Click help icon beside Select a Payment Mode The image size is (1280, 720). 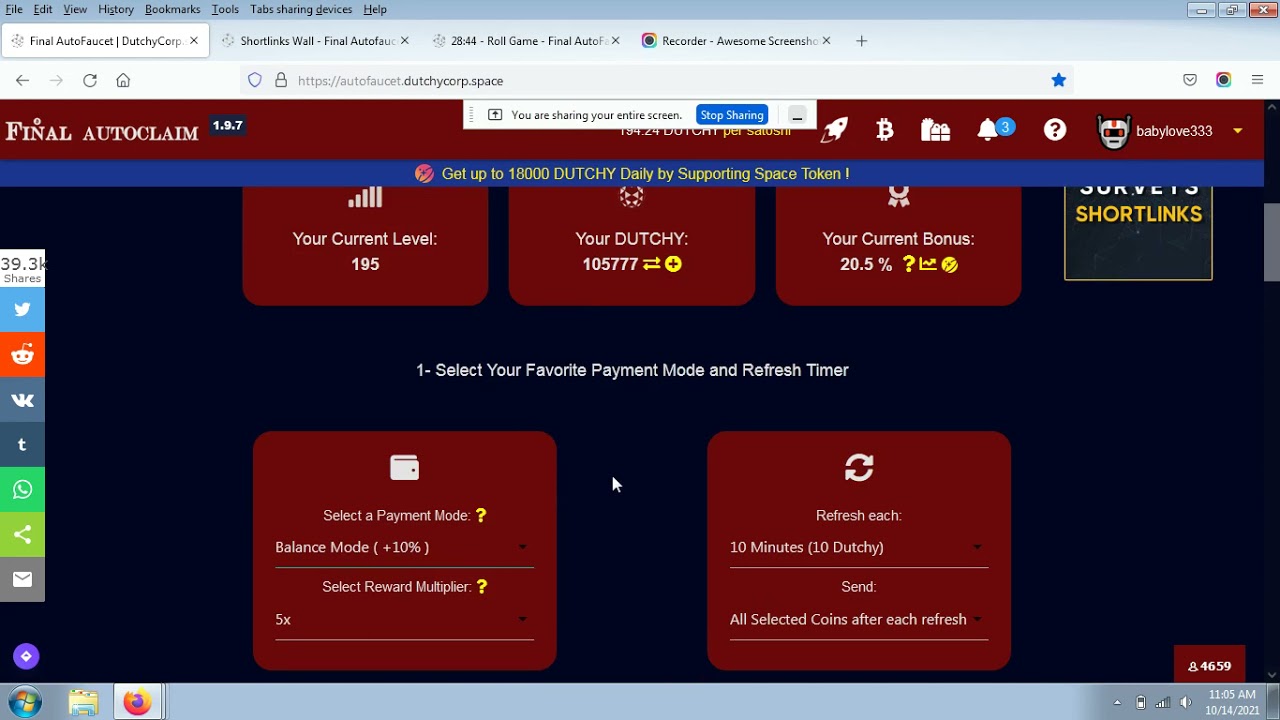click(x=481, y=515)
